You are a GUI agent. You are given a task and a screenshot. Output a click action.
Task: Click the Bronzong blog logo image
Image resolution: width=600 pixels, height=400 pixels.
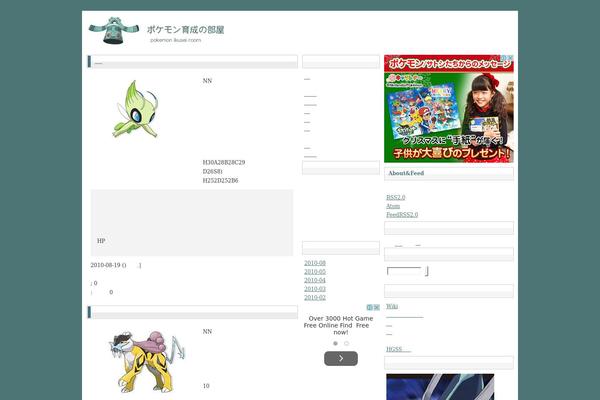[114, 30]
